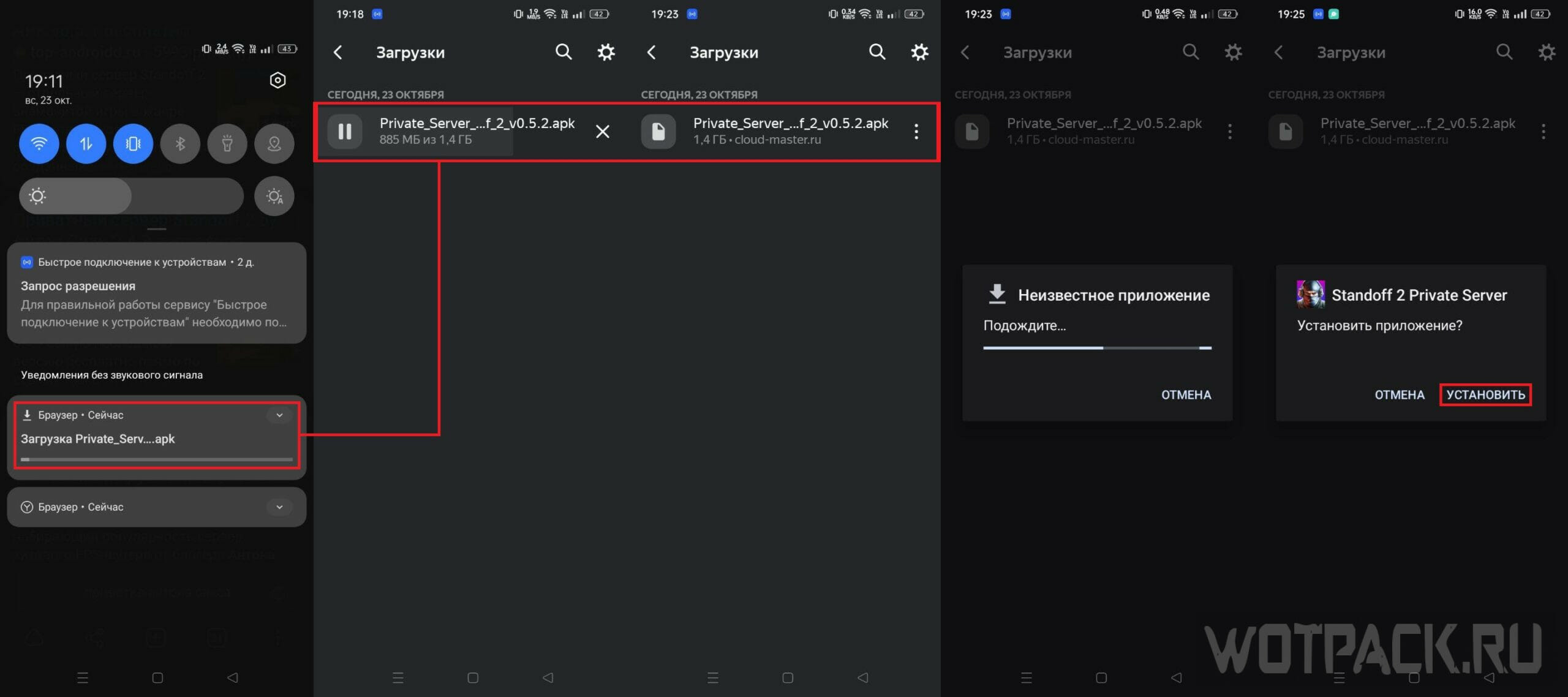Screen dimensions: 1568x697
Task: Tap recent apps button on 19:18 screen
Action: click(398, 677)
